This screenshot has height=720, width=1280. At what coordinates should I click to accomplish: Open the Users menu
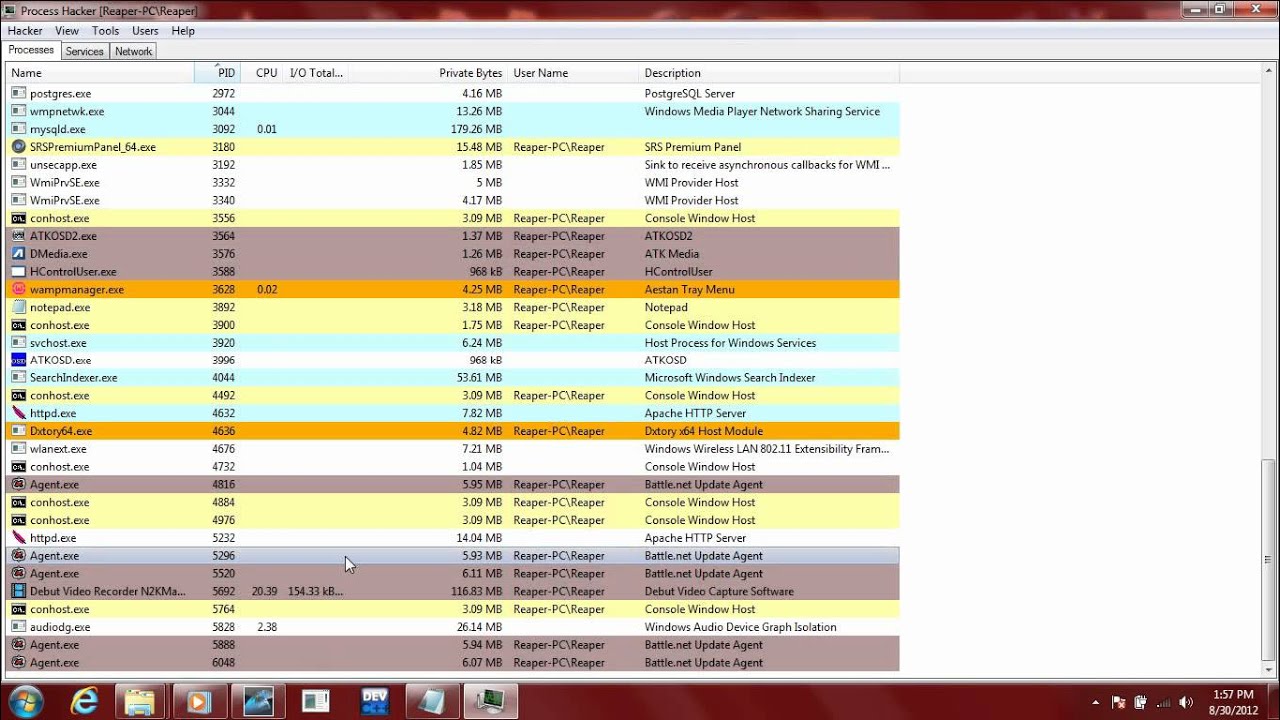145,31
